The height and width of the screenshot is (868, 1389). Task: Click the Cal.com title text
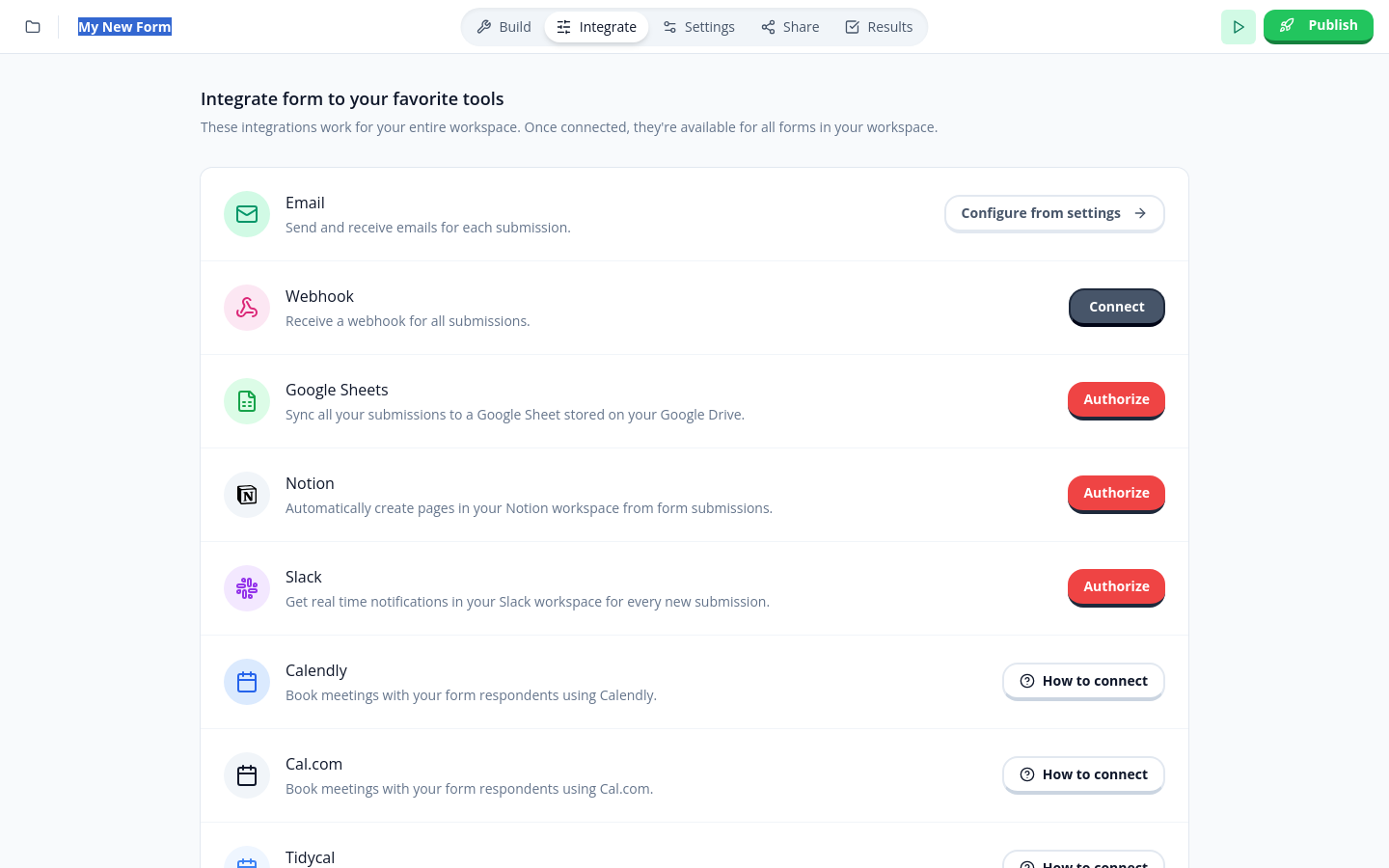coord(313,764)
